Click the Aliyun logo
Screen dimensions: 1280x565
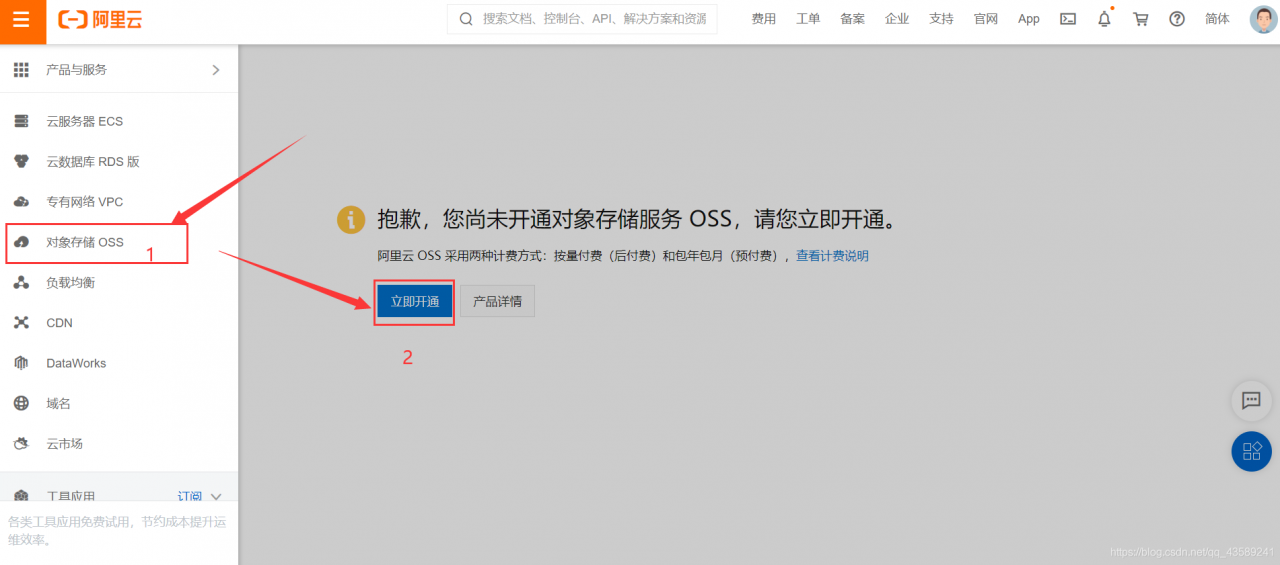click(x=100, y=19)
